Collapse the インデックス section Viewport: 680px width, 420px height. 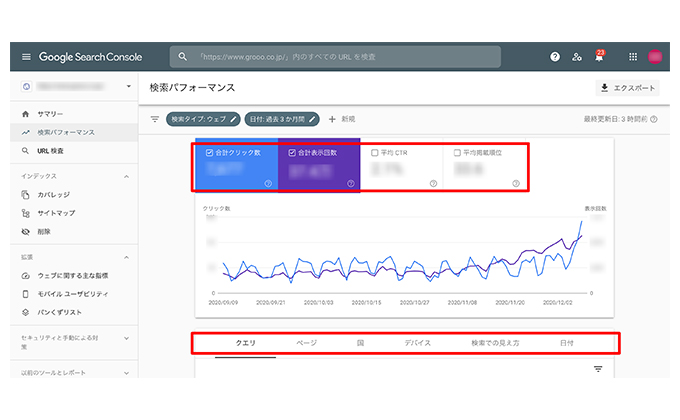coord(126,177)
